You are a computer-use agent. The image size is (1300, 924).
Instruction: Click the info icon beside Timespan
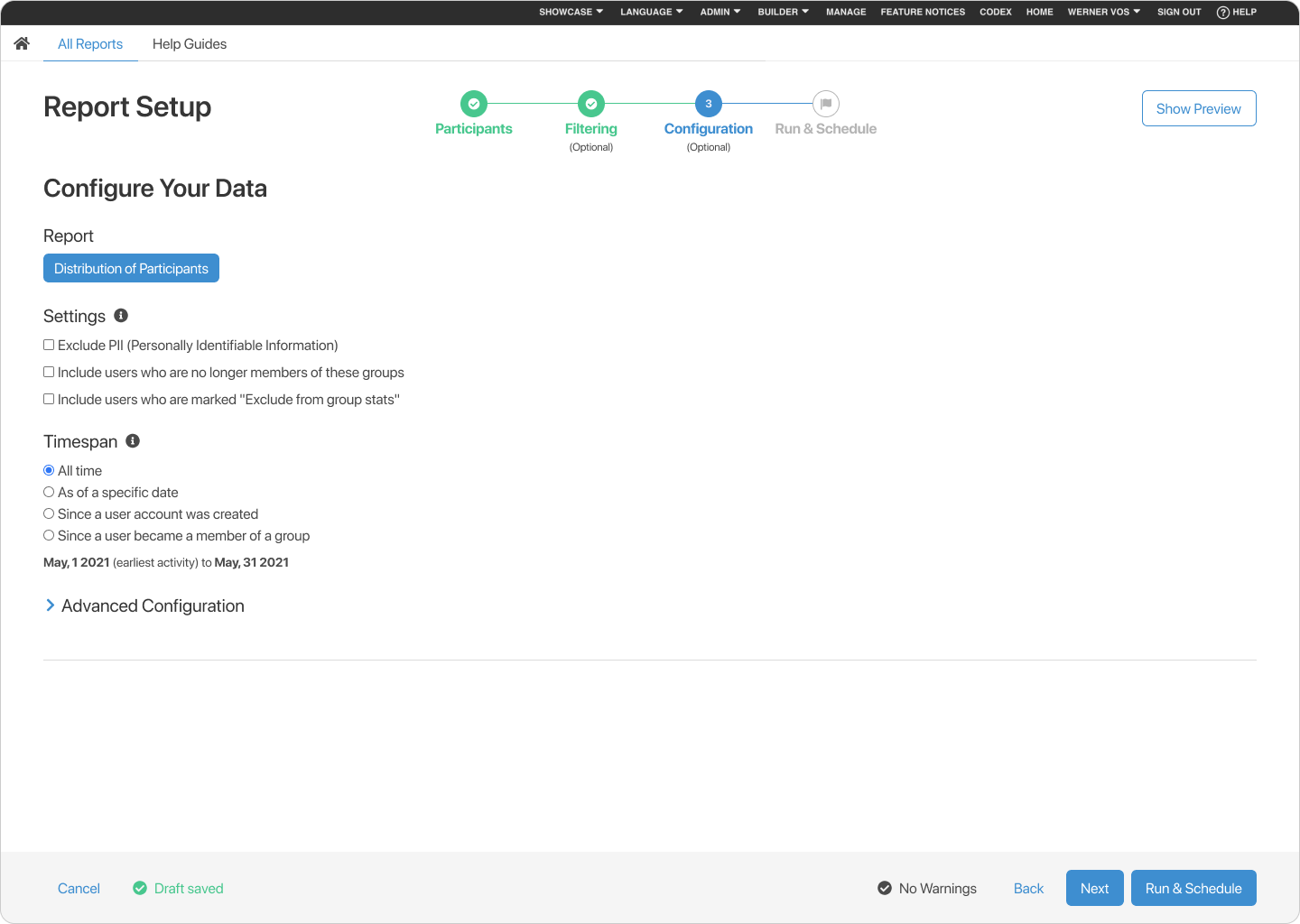pos(133,440)
